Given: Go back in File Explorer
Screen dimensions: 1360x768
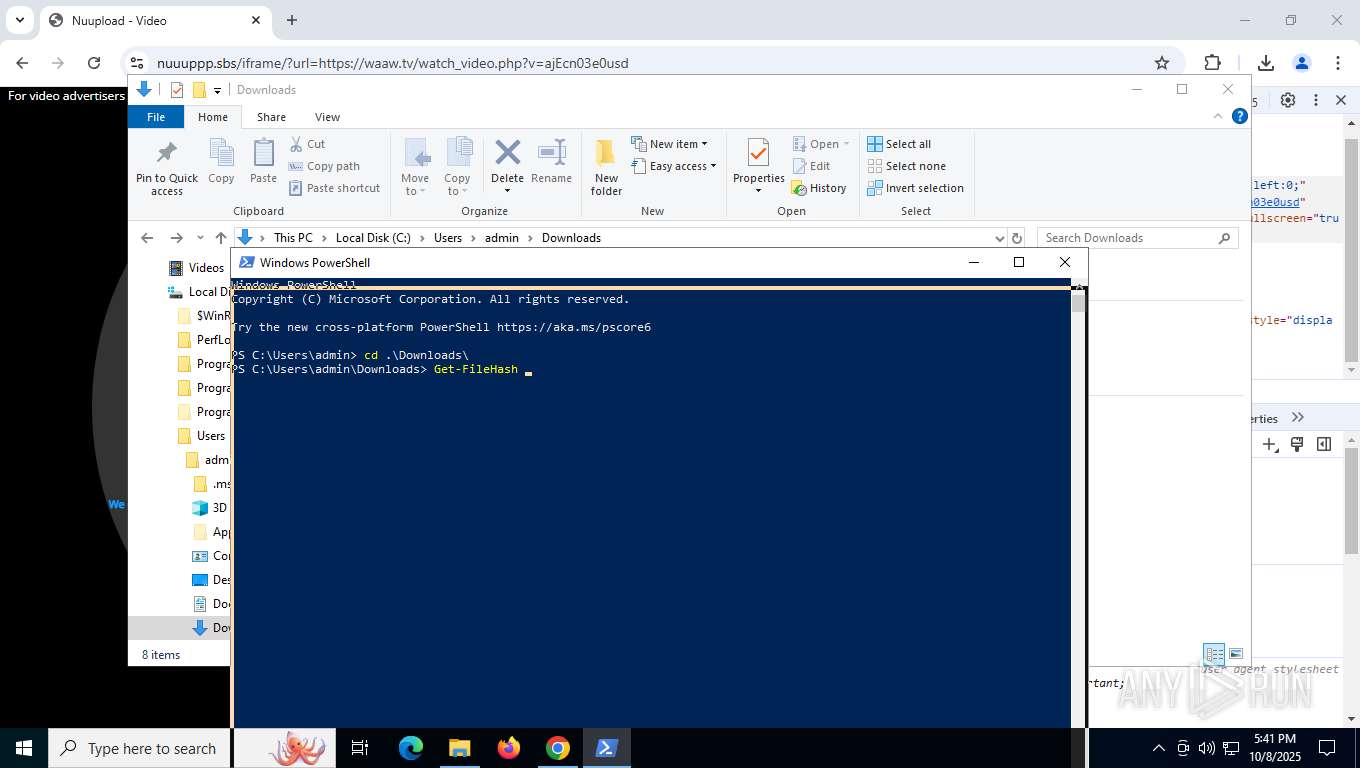Looking at the screenshot, I should click(x=147, y=238).
